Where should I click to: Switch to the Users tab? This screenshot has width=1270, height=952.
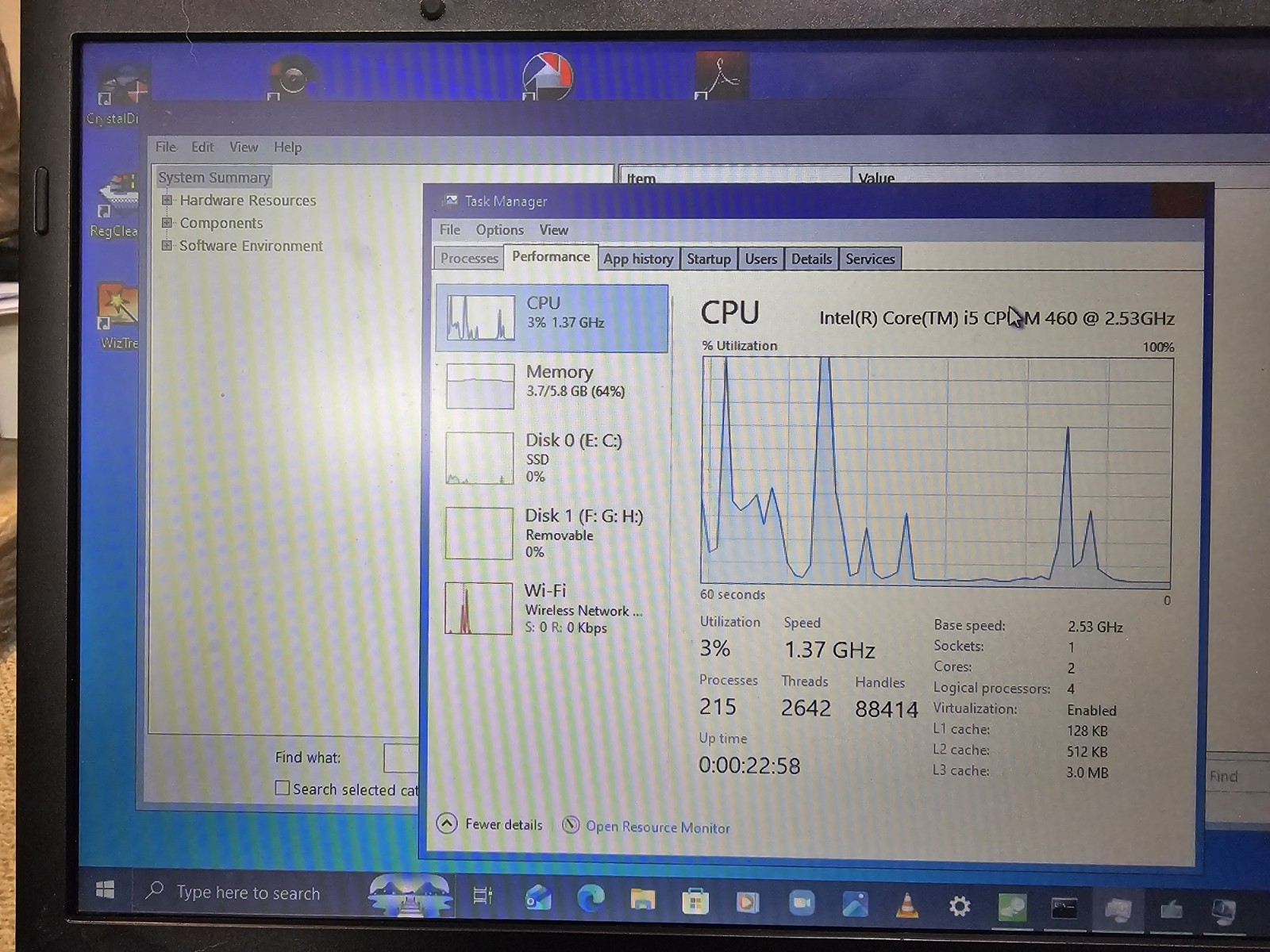pyautogui.click(x=760, y=259)
